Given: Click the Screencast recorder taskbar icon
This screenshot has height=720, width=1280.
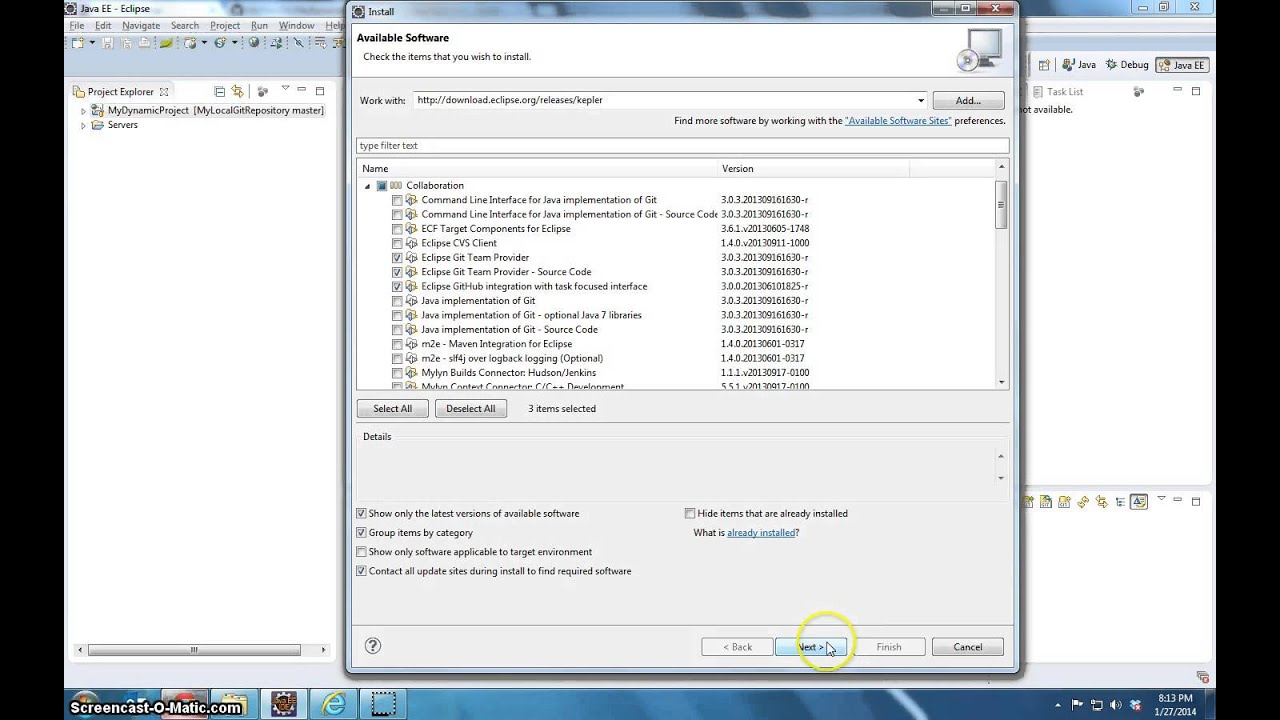Looking at the screenshot, I should click(383, 704).
